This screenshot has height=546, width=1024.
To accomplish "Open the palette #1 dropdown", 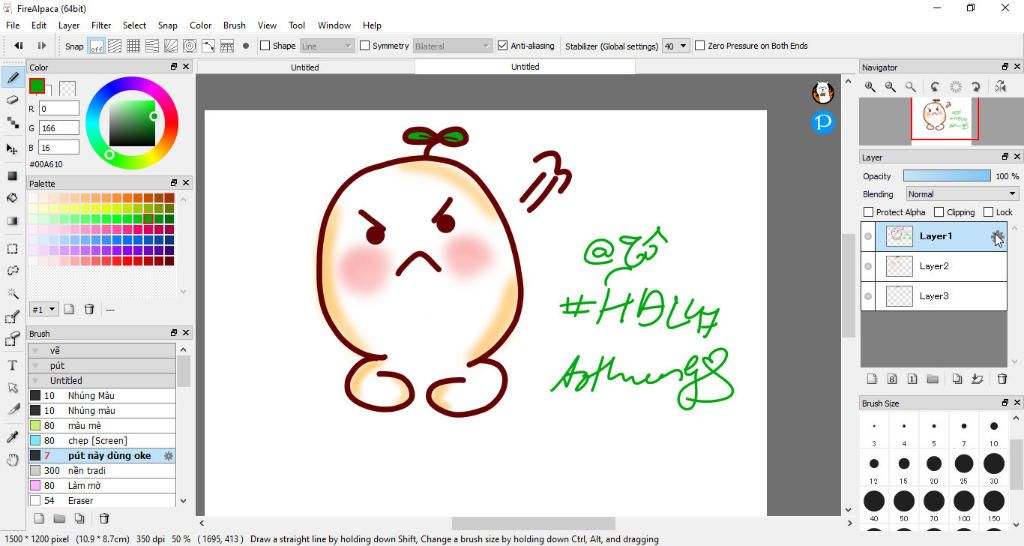I will pyautogui.click(x=44, y=310).
